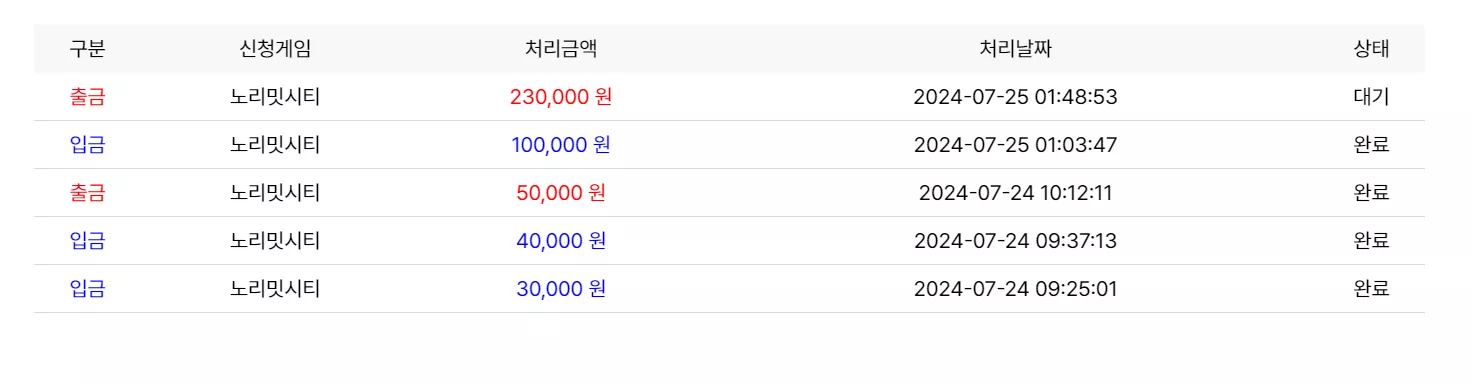
Task: Click the 완료 status in the 09:25:01 row
Action: tap(1371, 289)
